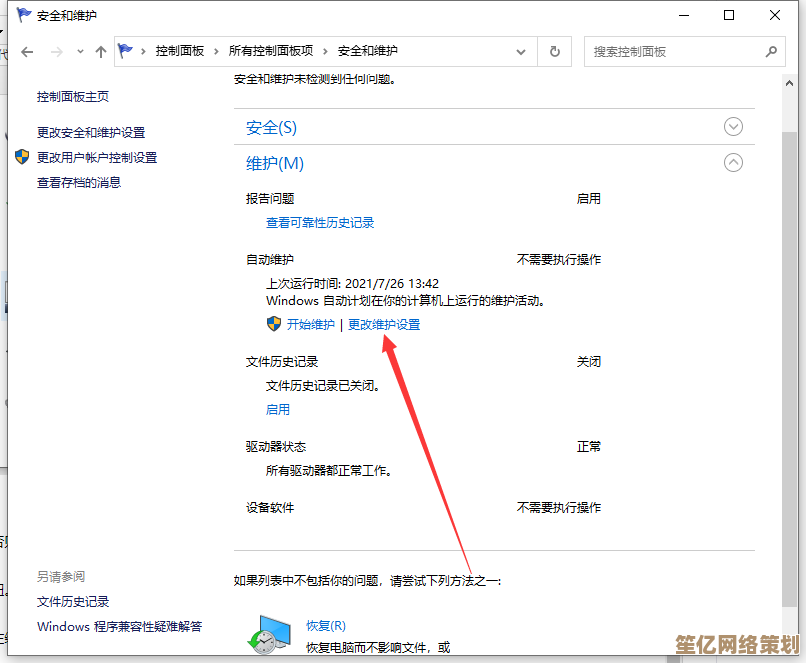806x663 pixels.
Task: Click 开始维护 link
Action: pos(310,324)
